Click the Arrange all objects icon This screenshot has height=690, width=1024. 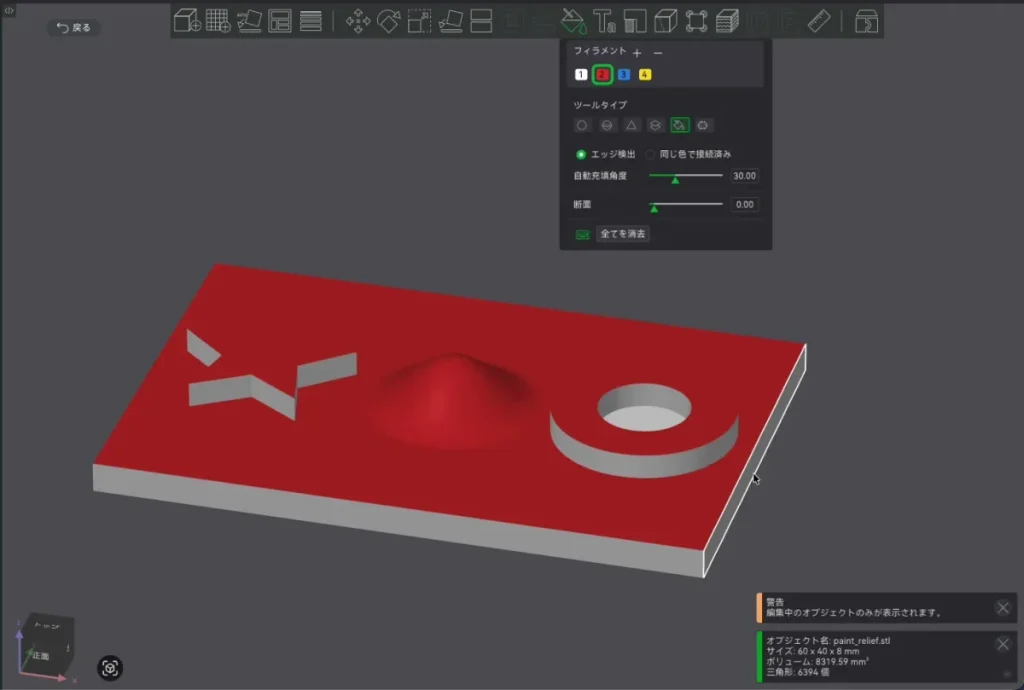(x=280, y=21)
